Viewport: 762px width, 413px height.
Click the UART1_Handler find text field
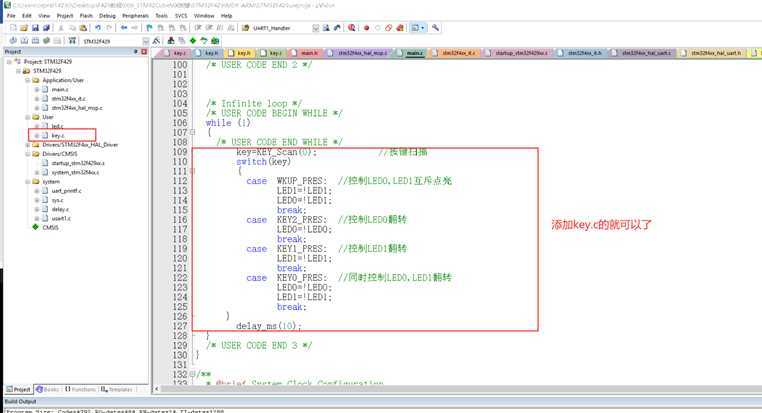280,28
